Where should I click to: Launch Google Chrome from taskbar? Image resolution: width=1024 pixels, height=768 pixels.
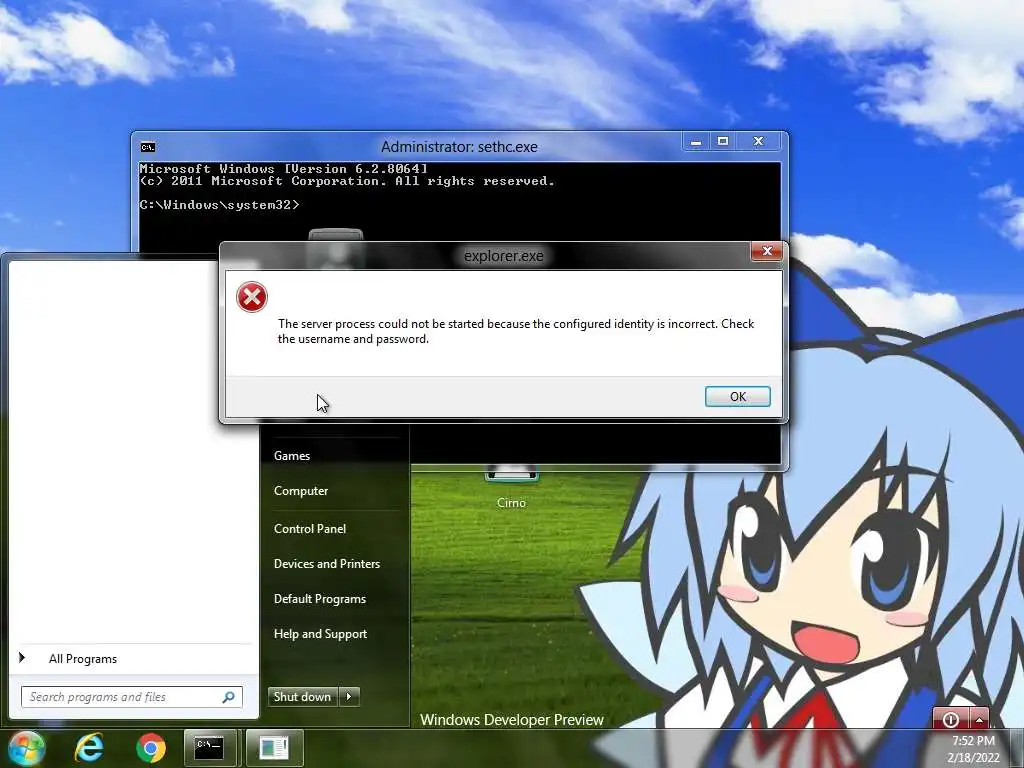[x=151, y=748]
